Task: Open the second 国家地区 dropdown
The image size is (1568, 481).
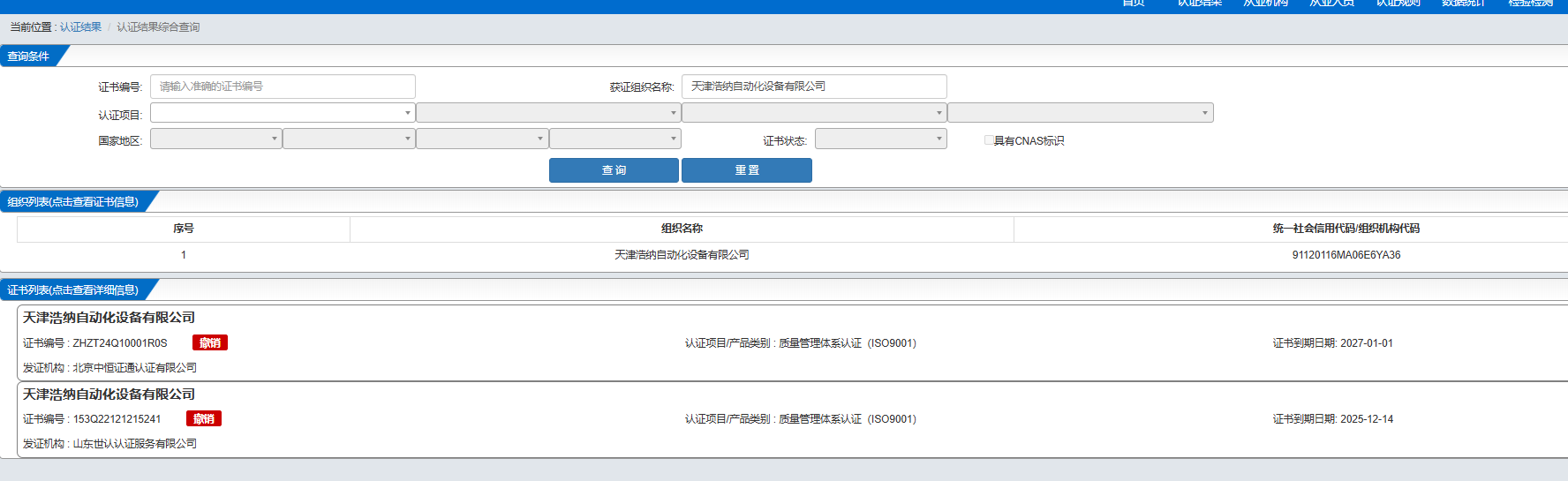Action: pyautogui.click(x=349, y=139)
